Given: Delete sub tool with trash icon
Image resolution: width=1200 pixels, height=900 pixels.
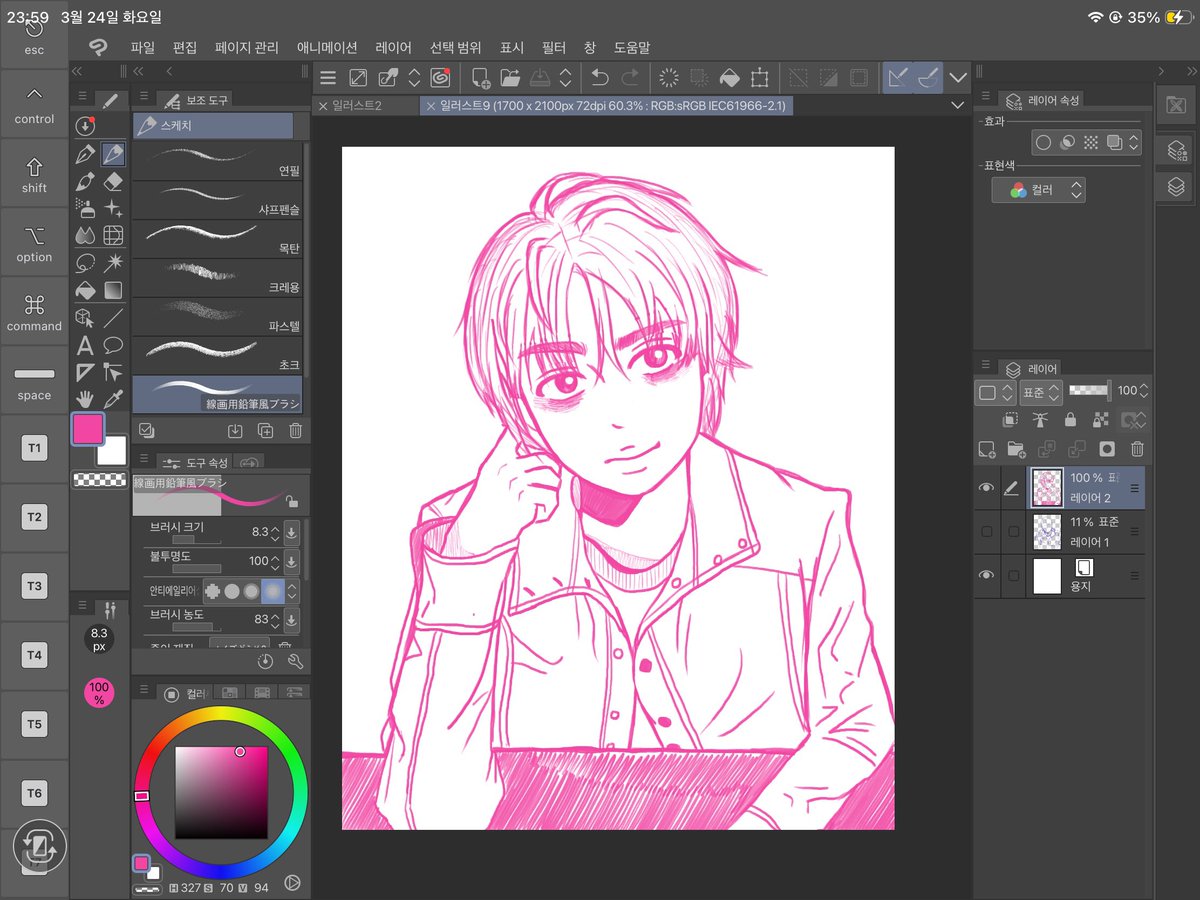Looking at the screenshot, I should pos(295,431).
